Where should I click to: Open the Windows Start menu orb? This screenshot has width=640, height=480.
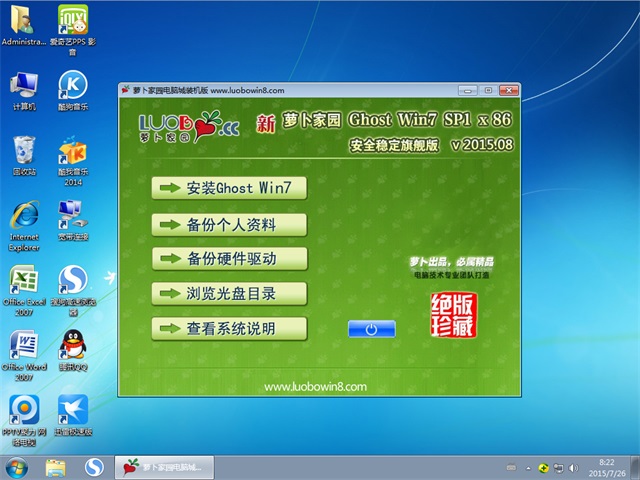[x=16, y=468]
